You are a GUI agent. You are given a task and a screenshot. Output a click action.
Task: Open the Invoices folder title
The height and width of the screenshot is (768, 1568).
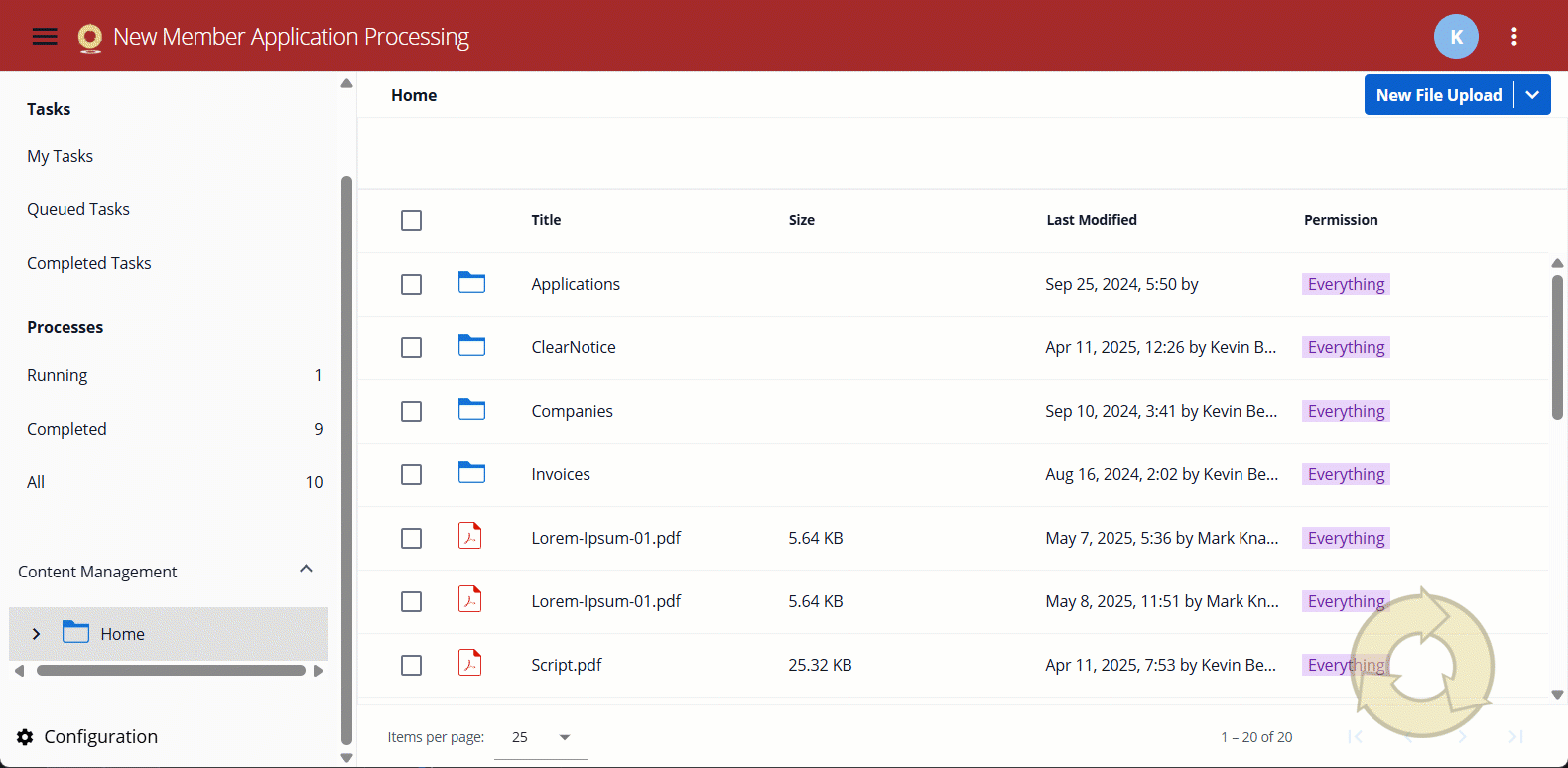coord(561,474)
